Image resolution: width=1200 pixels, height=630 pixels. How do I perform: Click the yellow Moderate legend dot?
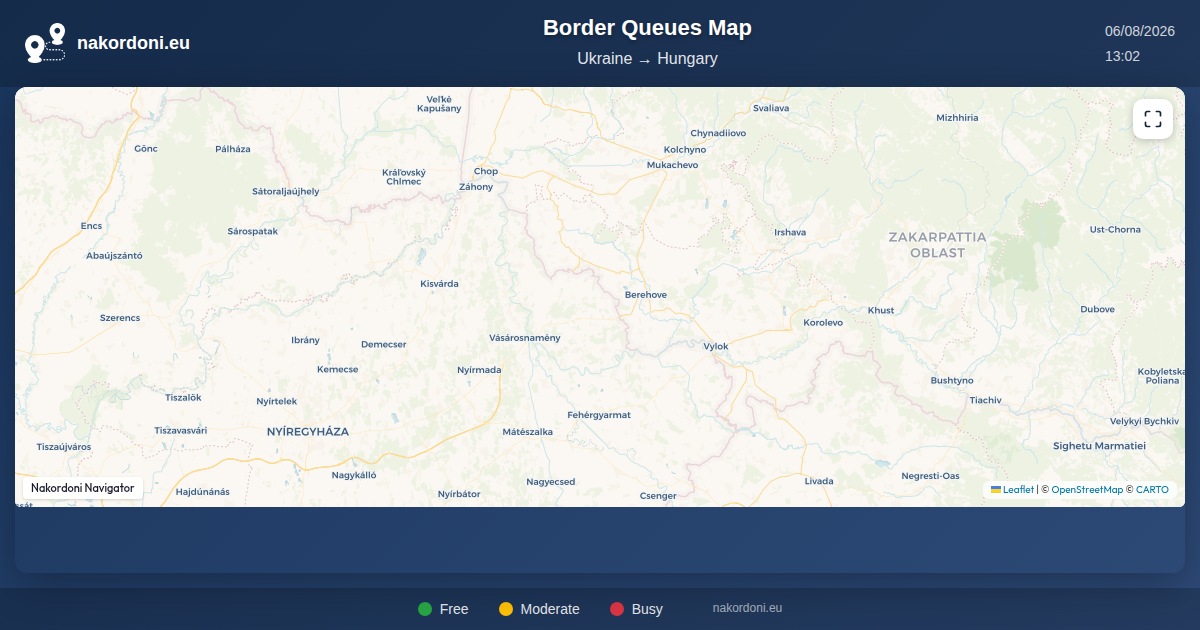[506, 609]
